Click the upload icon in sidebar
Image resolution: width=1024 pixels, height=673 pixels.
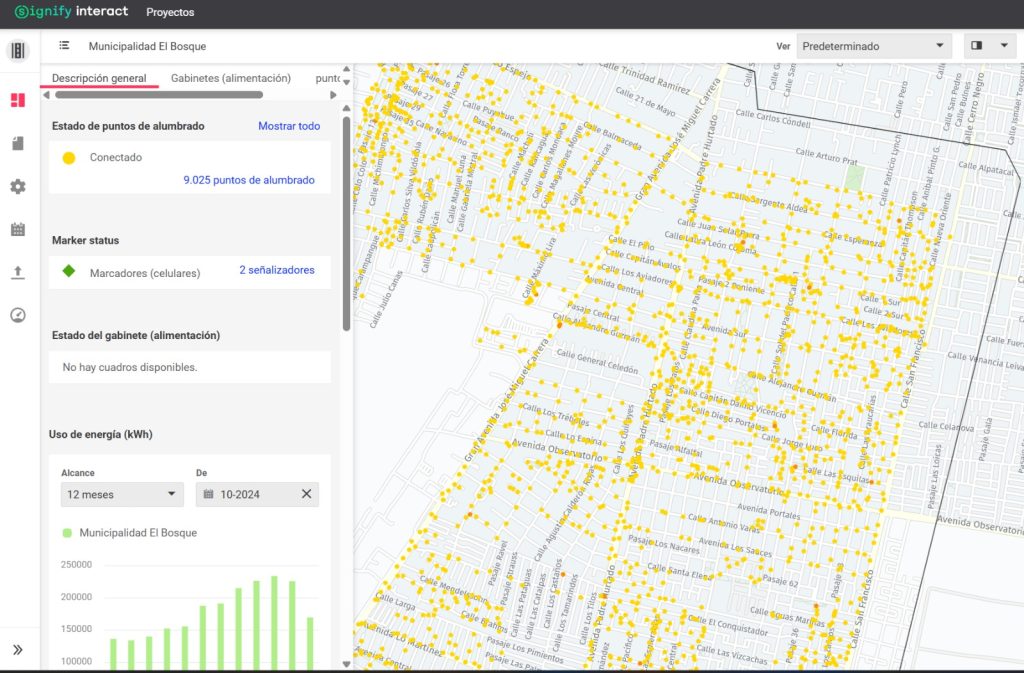[17, 273]
